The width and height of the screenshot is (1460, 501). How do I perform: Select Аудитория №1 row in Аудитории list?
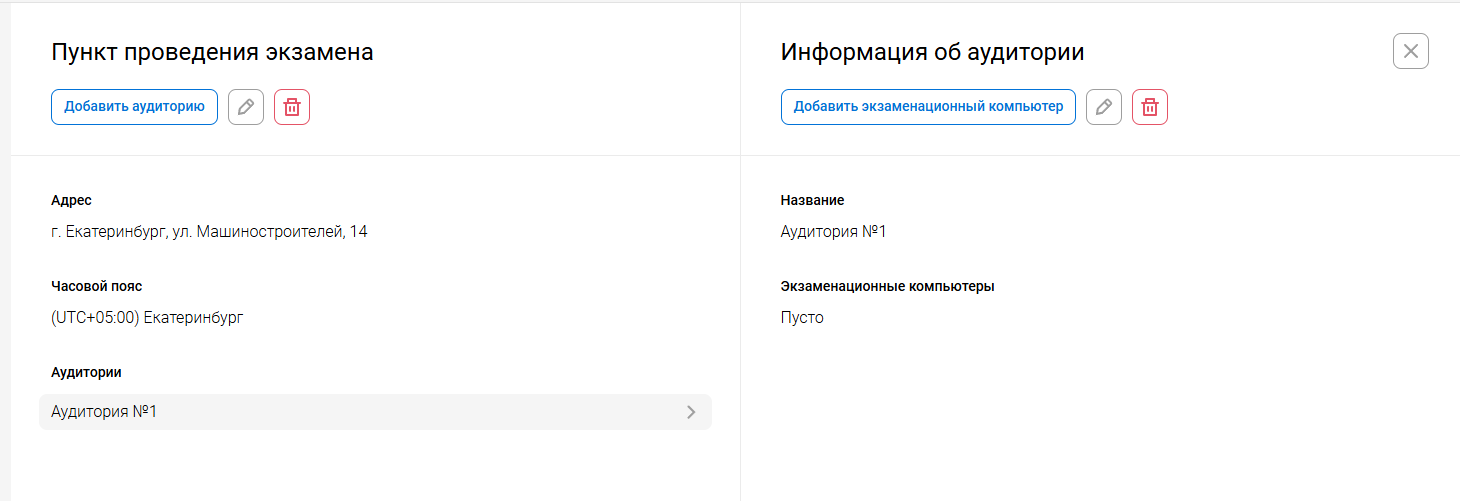(375, 412)
